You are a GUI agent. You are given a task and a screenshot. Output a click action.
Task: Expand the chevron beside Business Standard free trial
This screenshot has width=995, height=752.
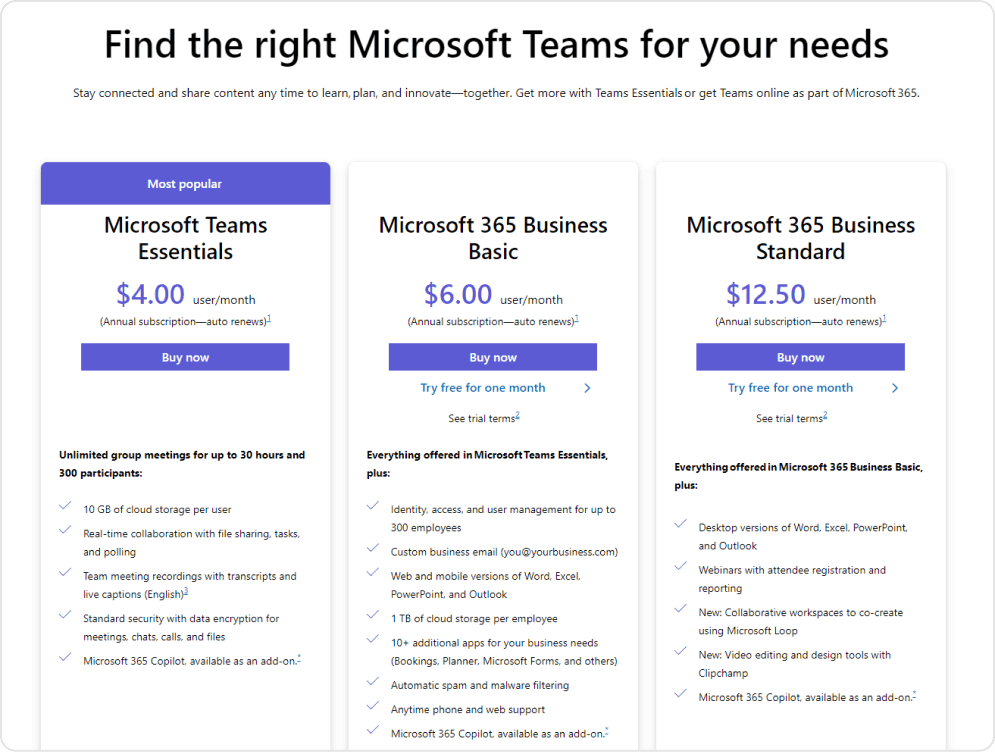tap(896, 388)
